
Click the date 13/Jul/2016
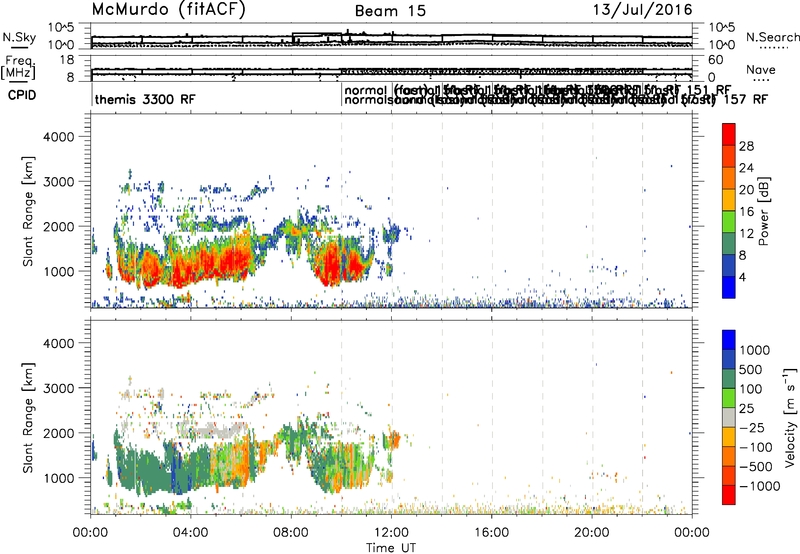point(642,10)
